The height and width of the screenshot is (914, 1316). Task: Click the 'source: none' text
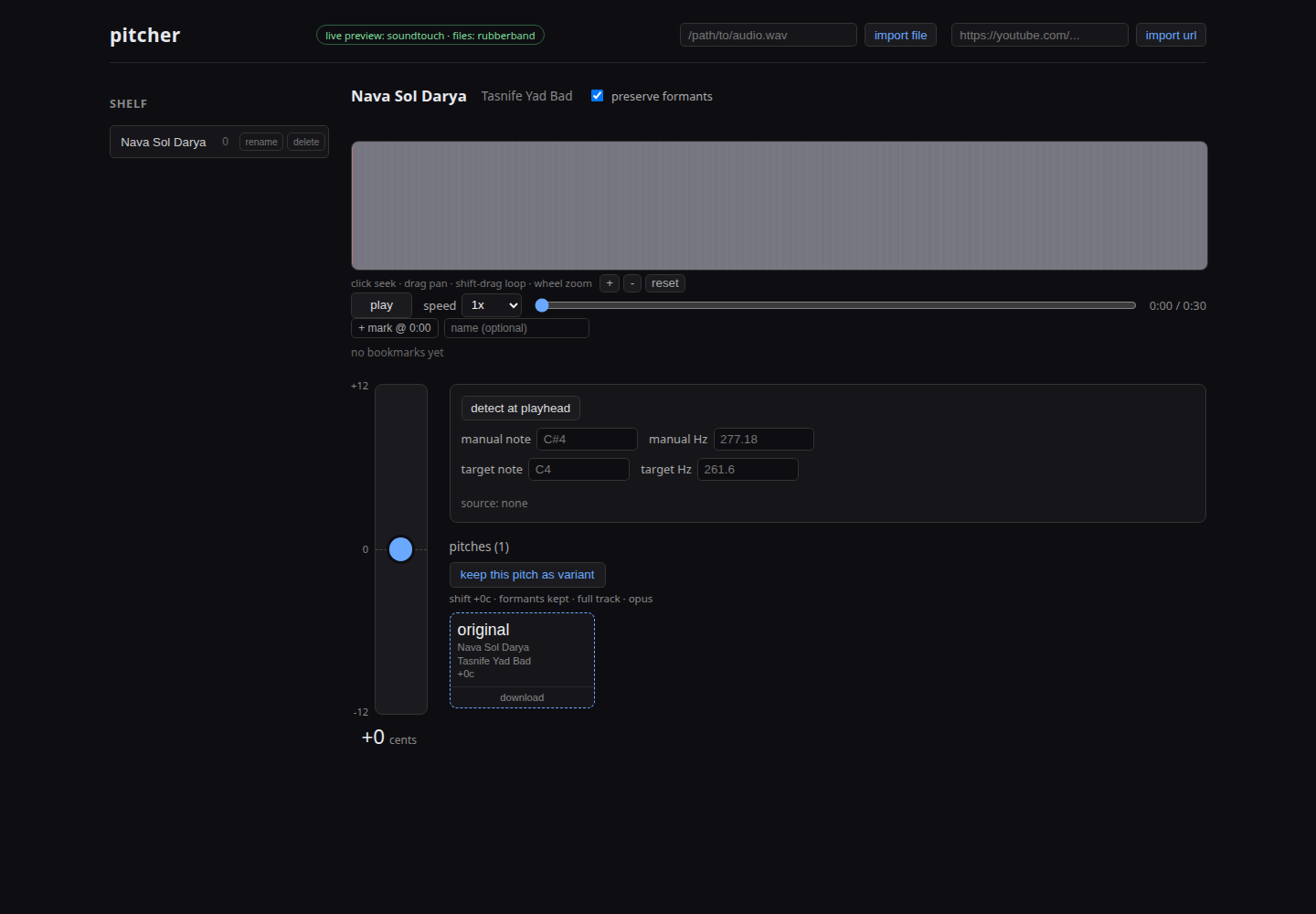(494, 504)
